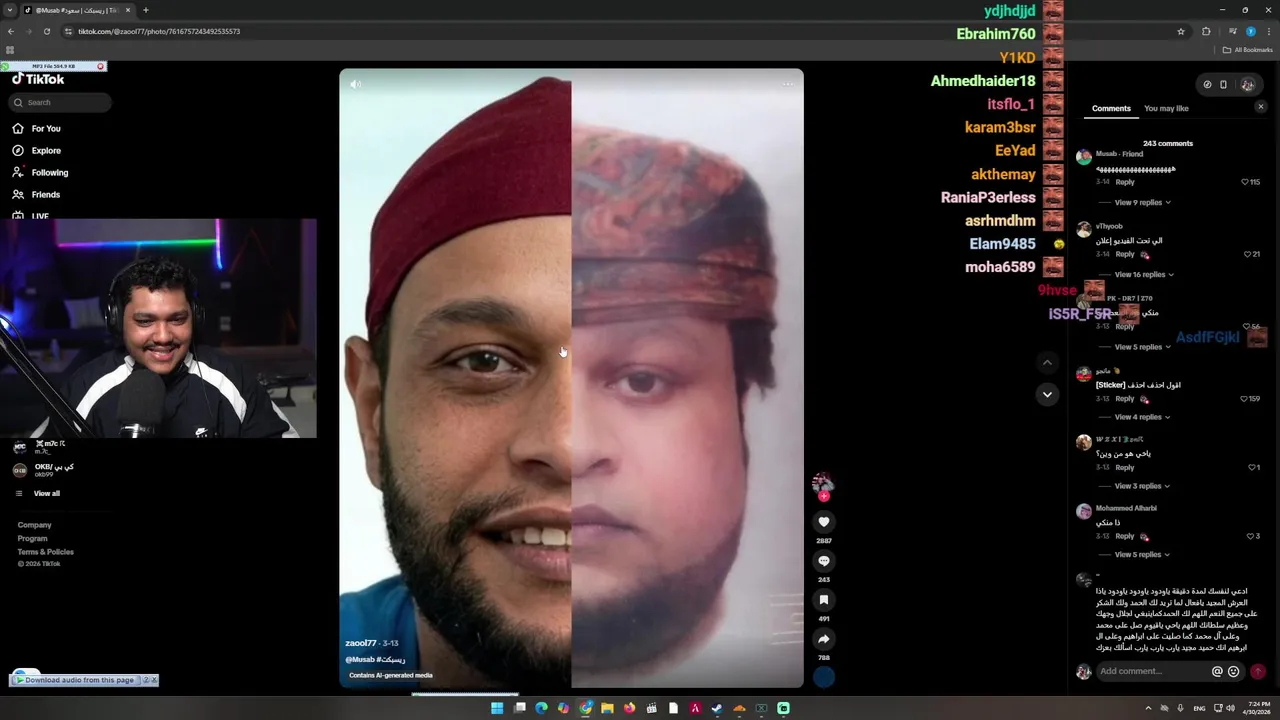Viewport: 1280px width, 720px height.
Task: Reload the page with the refresh icon
Action: point(46,31)
